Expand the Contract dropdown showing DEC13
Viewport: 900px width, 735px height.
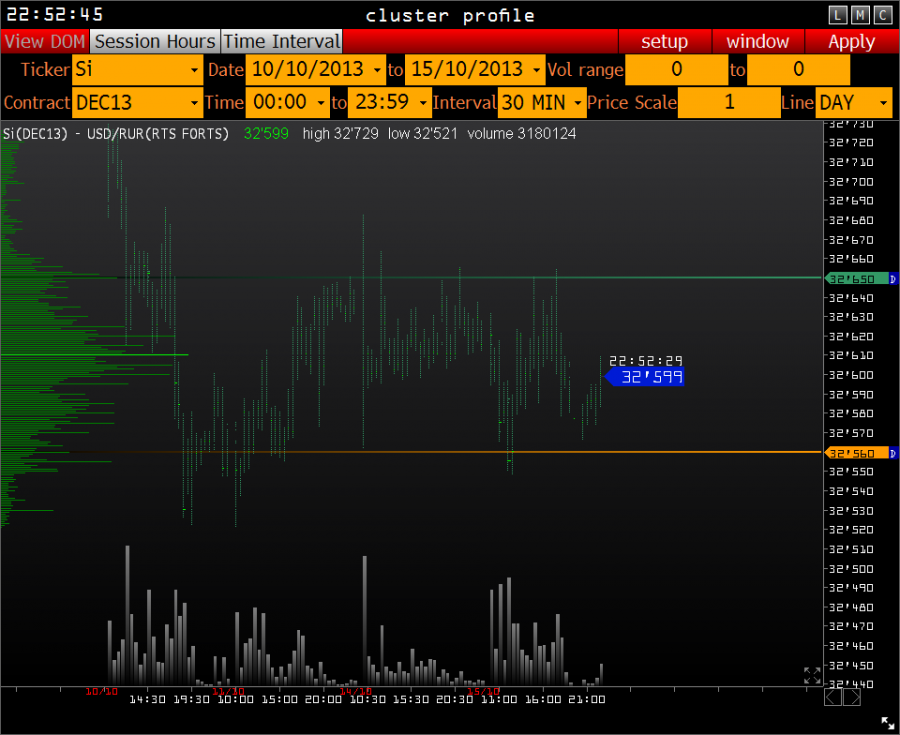(137, 102)
